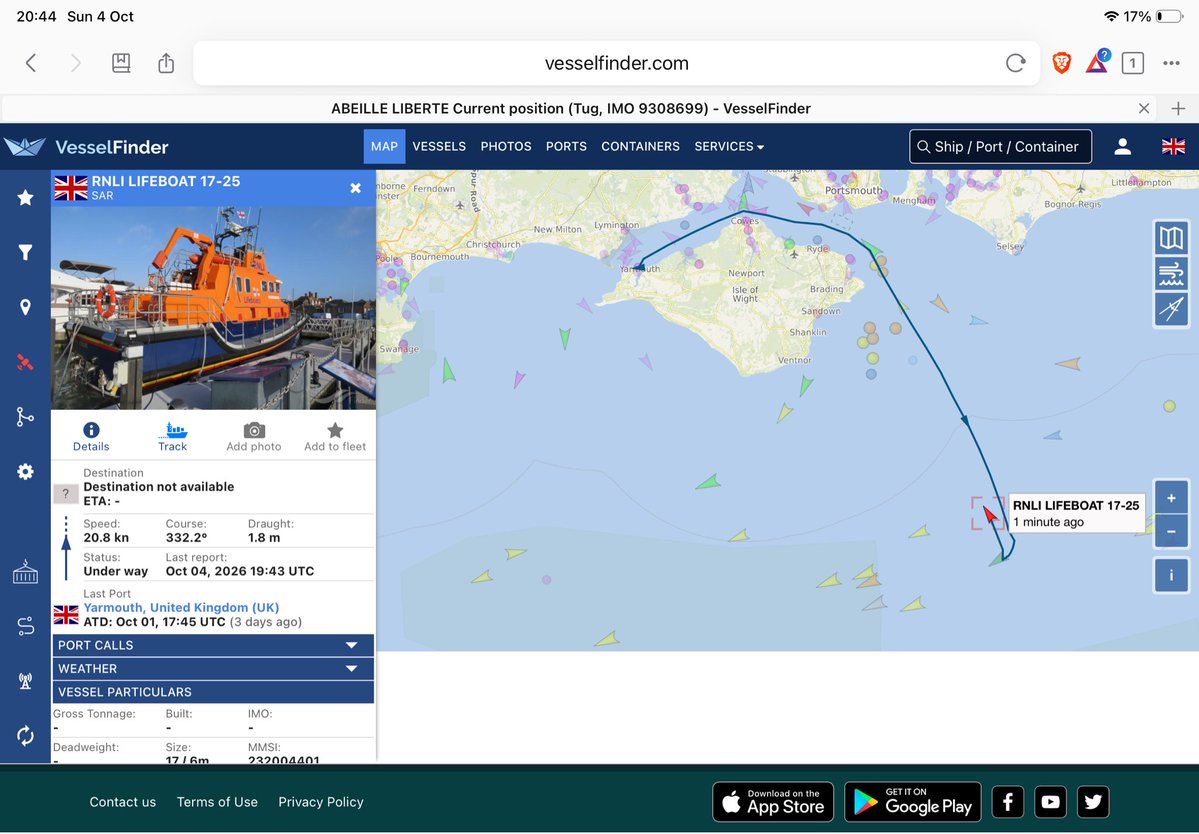This screenshot has width=1199, height=834.
Task: Click the course value 332.2°
Action: tap(186, 538)
